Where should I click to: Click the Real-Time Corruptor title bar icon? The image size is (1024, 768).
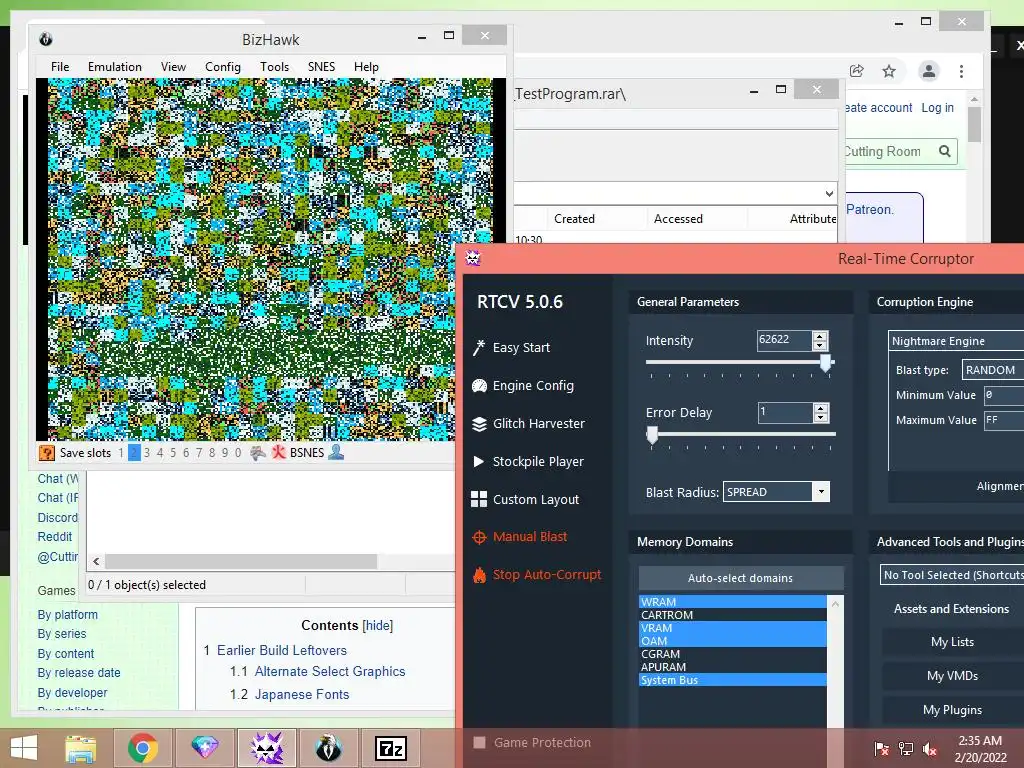[473, 258]
